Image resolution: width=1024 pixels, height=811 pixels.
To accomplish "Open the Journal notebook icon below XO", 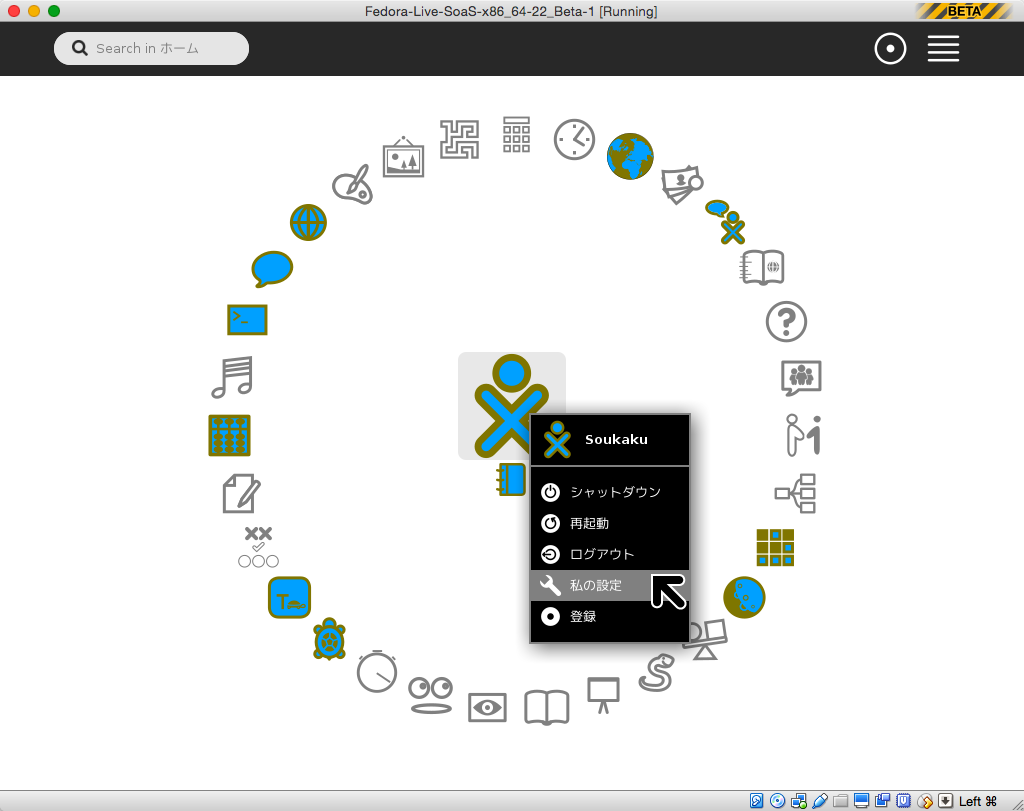I will tap(511, 479).
